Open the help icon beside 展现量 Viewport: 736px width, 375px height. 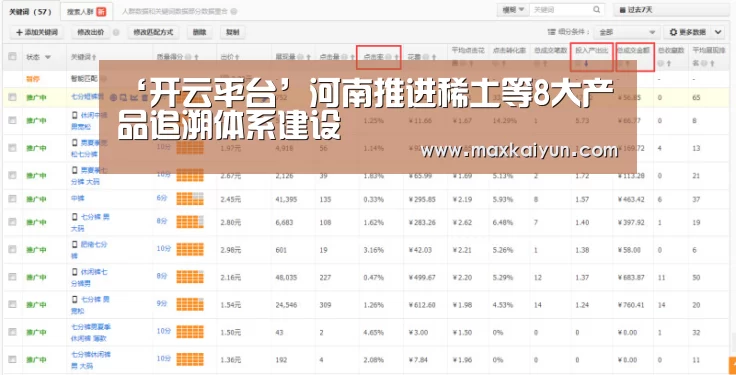300,57
